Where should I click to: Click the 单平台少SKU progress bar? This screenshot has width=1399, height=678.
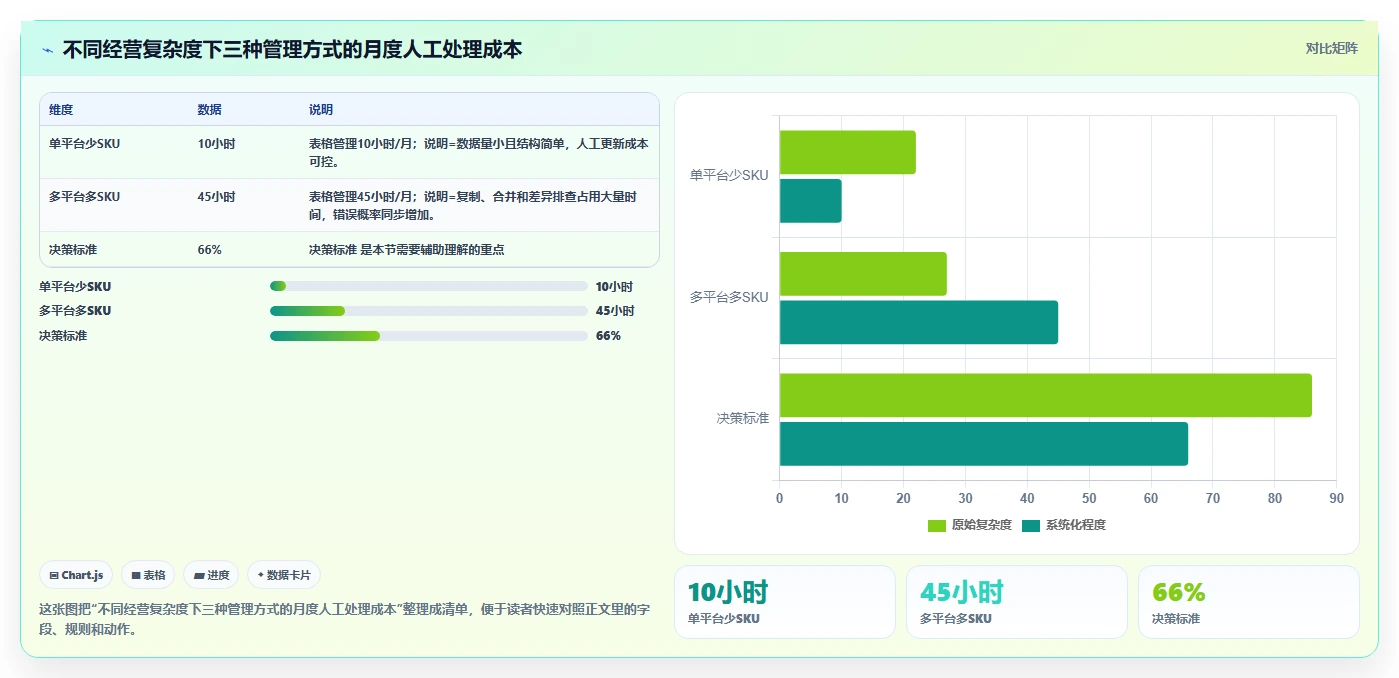pyautogui.click(x=429, y=286)
